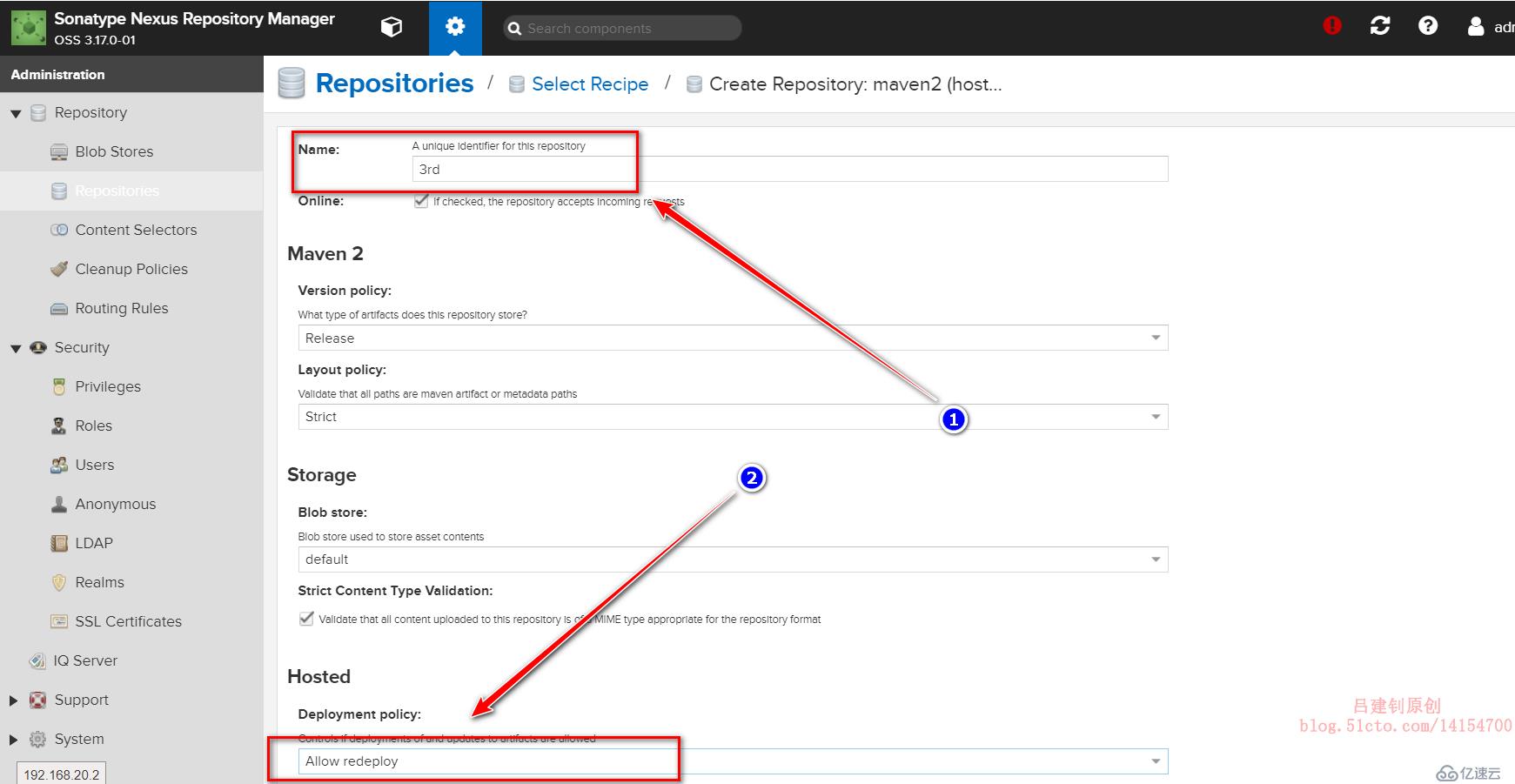Image resolution: width=1515 pixels, height=784 pixels.
Task: Click the Search components field
Action: pyautogui.click(x=622, y=28)
